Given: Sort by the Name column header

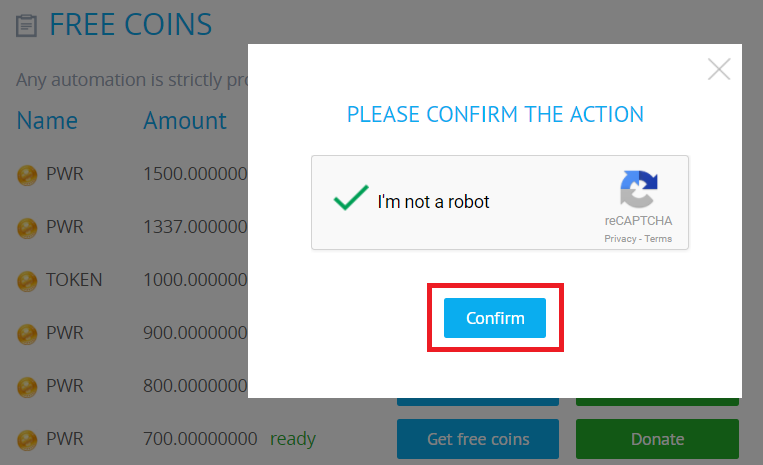Looking at the screenshot, I should click(47, 121).
